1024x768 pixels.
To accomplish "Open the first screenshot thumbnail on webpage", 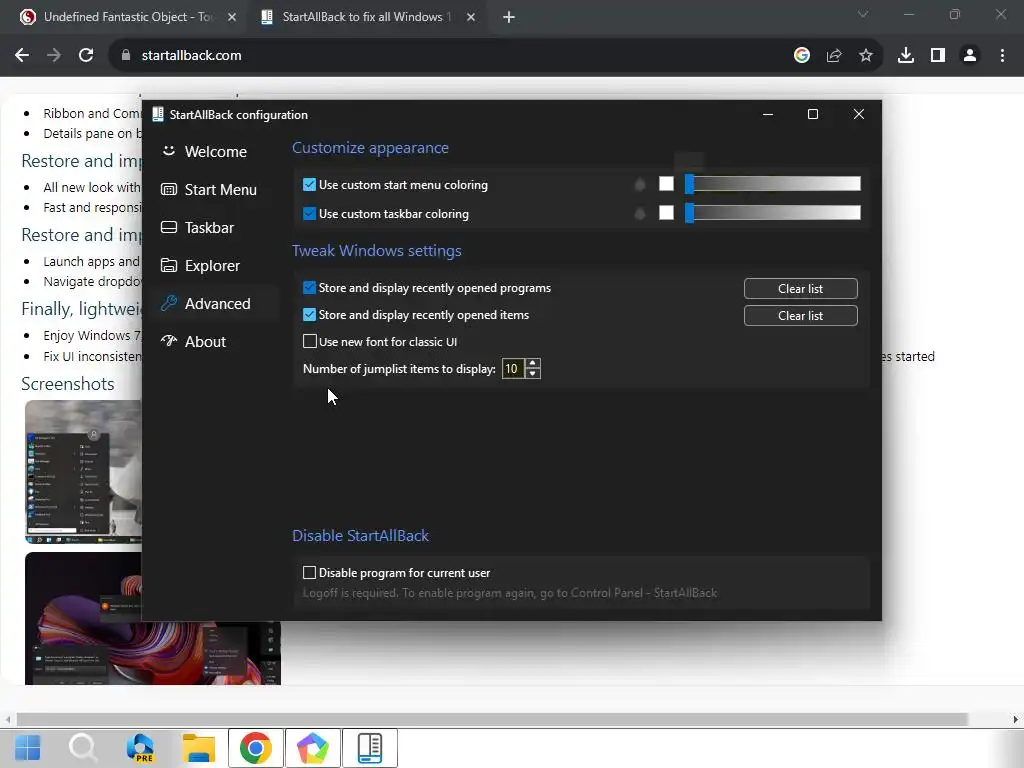I will [x=84, y=472].
